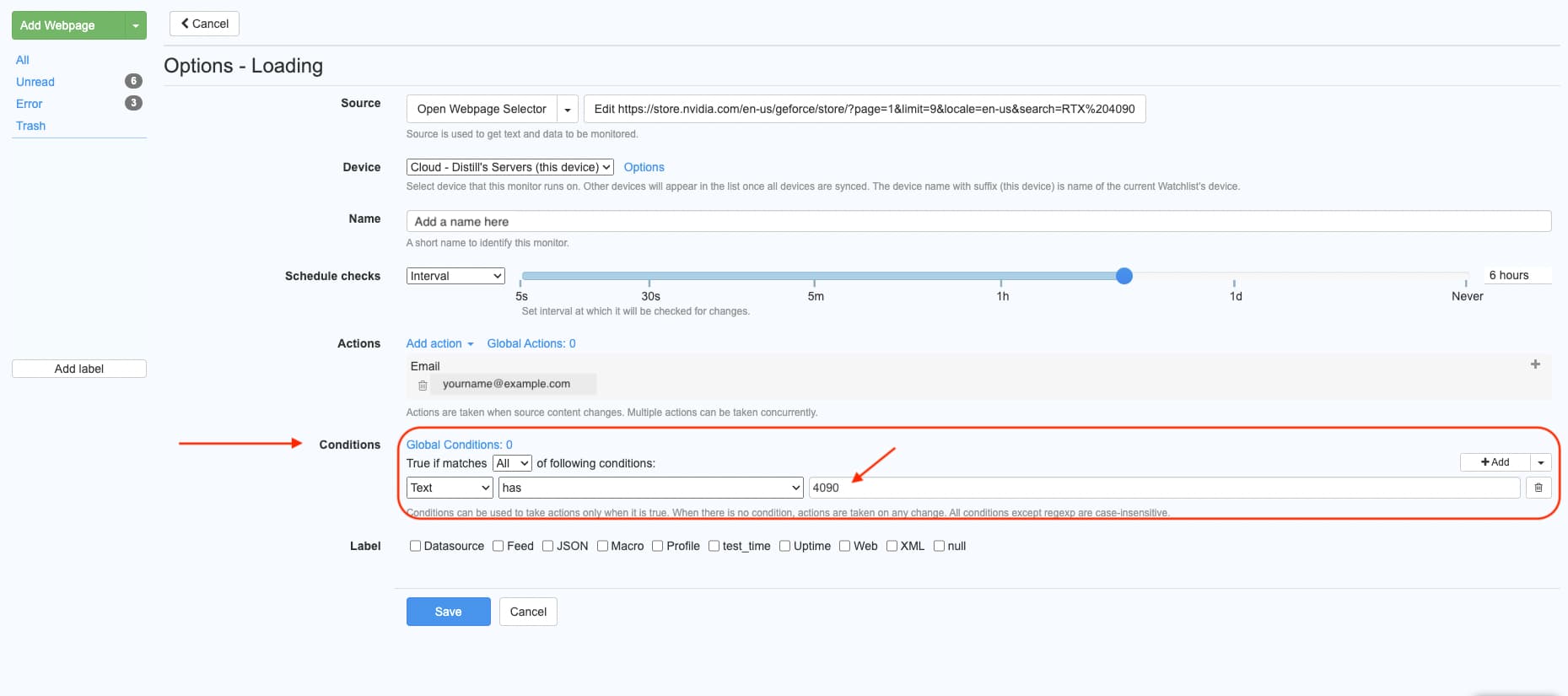Enable the Datasource label checkbox
The width and height of the screenshot is (1568, 696).
[x=415, y=546]
